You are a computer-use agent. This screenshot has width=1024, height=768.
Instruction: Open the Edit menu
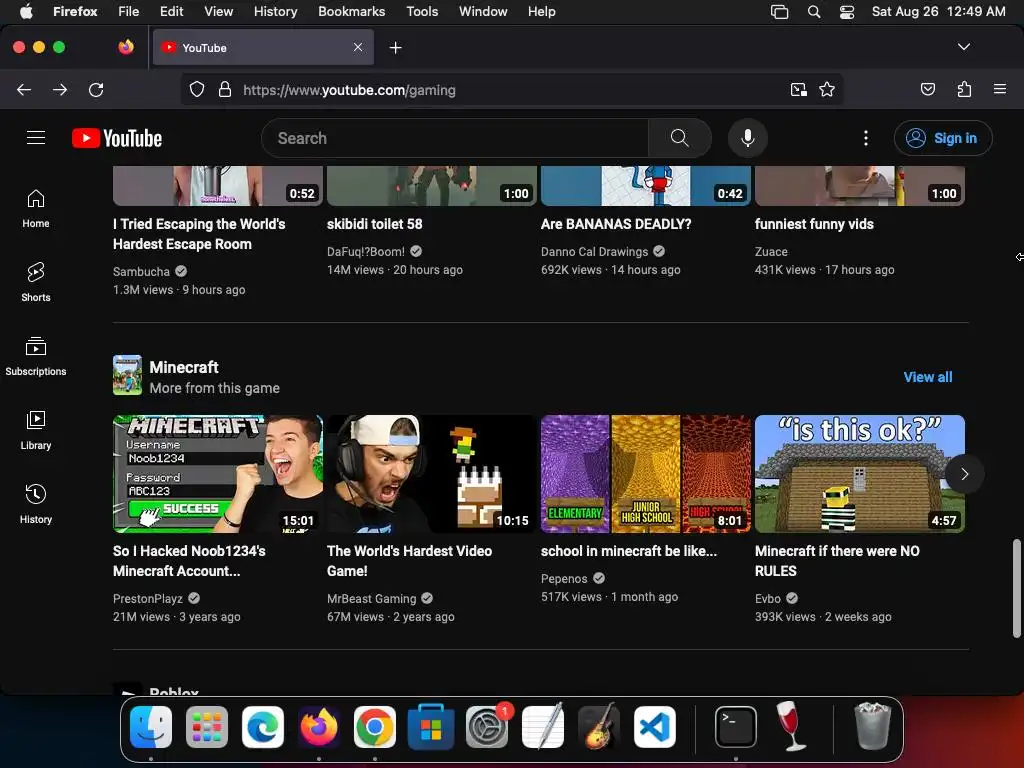click(171, 12)
